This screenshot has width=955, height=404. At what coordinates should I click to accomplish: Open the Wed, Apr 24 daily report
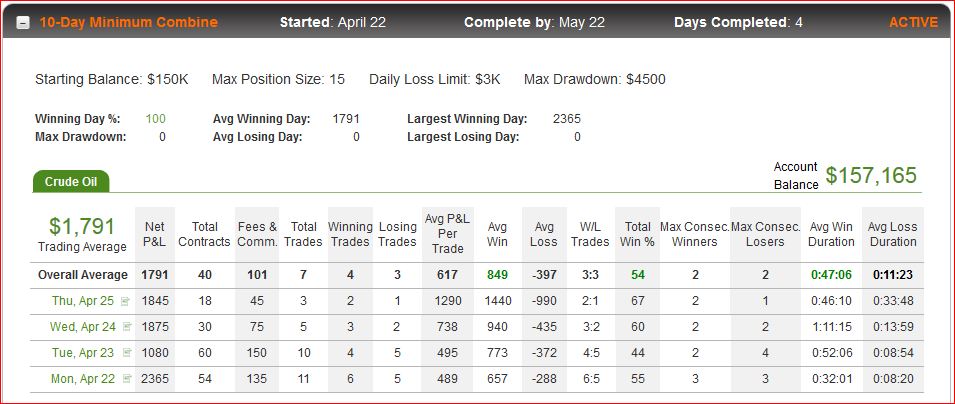83,327
